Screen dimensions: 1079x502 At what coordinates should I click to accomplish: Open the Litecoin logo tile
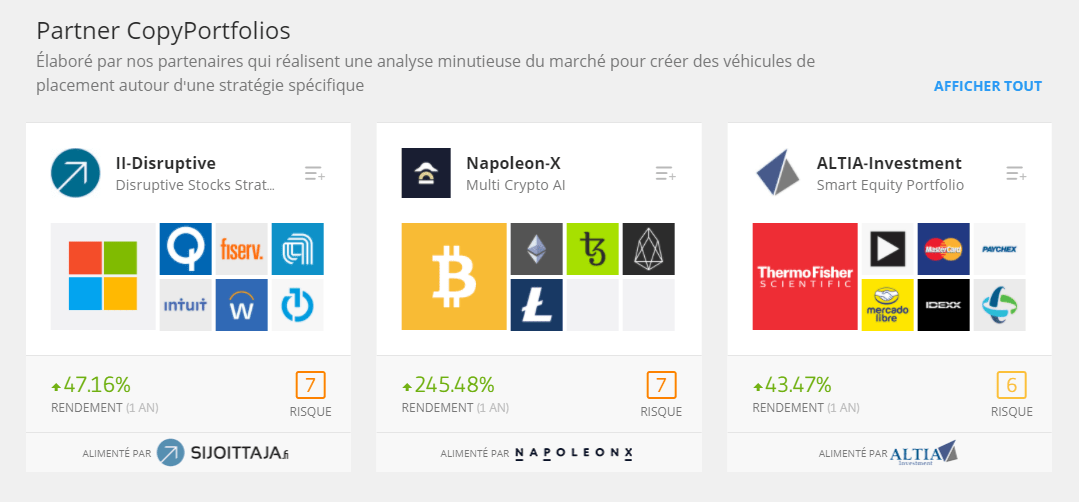(x=537, y=305)
